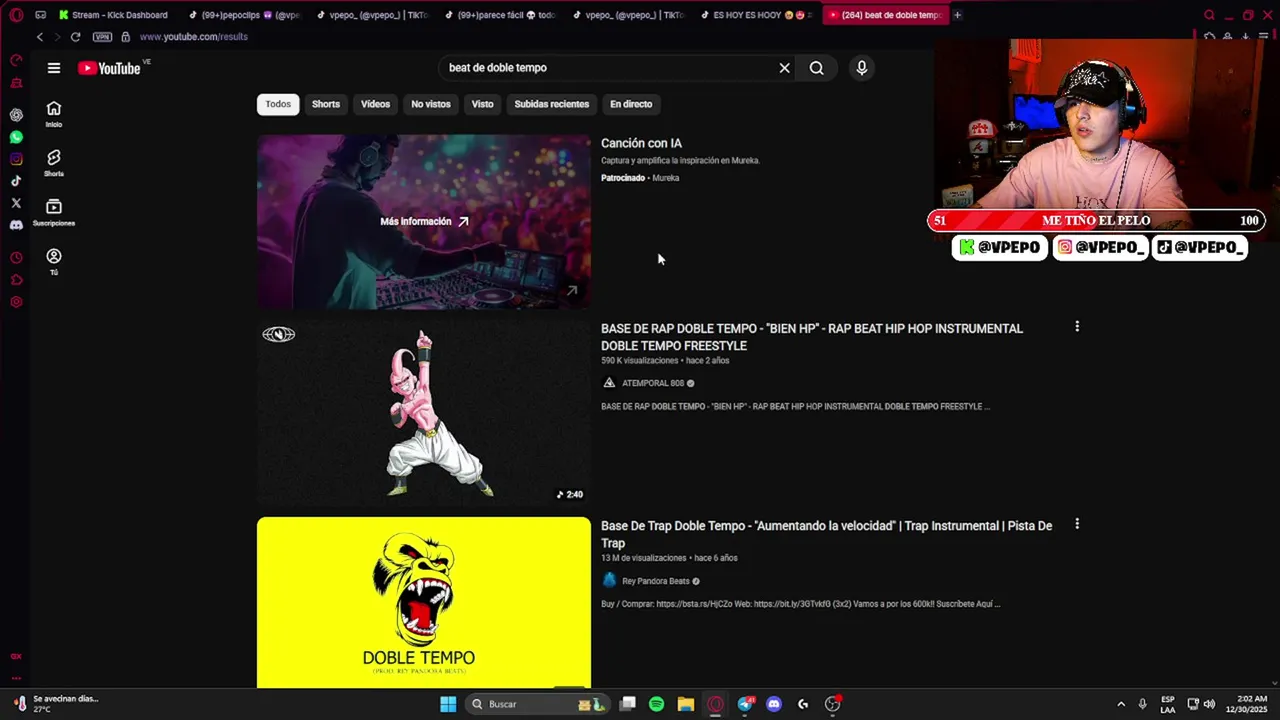Open a new browser tab with plus
This screenshot has height=720, width=1280.
(x=957, y=15)
